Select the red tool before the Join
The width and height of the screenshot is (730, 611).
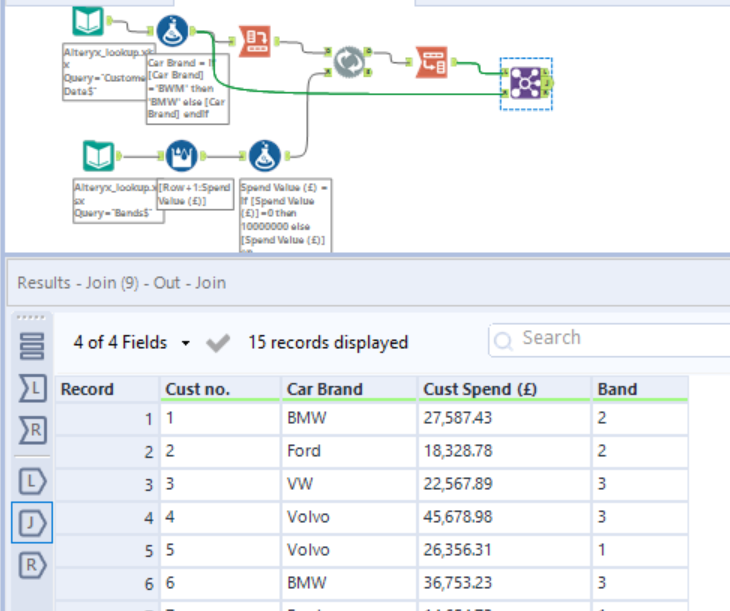(x=432, y=62)
